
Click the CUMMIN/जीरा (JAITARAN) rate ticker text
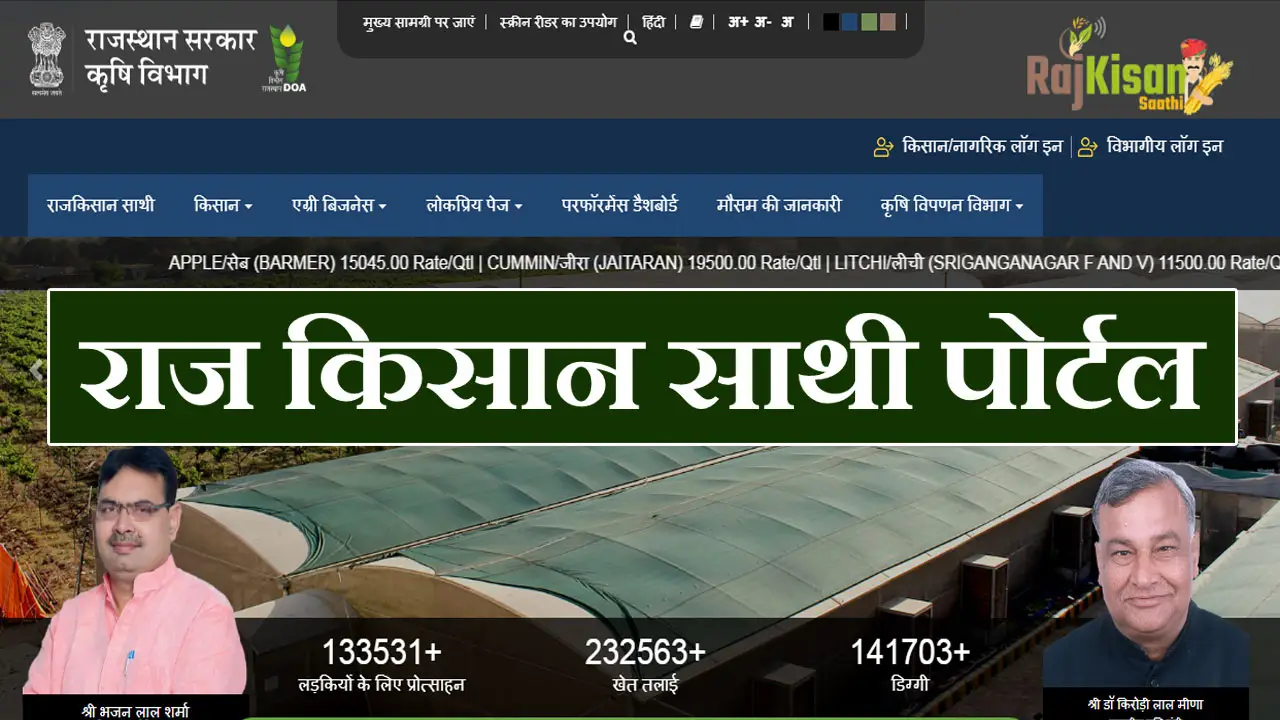coord(655,263)
